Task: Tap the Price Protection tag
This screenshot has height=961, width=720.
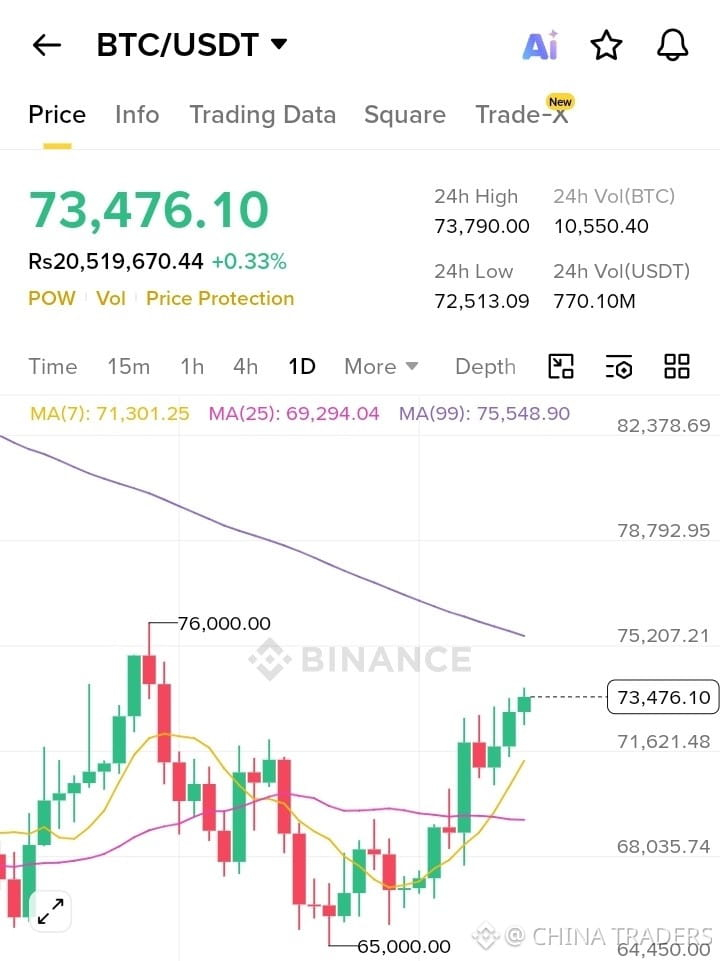Action: coord(220,298)
